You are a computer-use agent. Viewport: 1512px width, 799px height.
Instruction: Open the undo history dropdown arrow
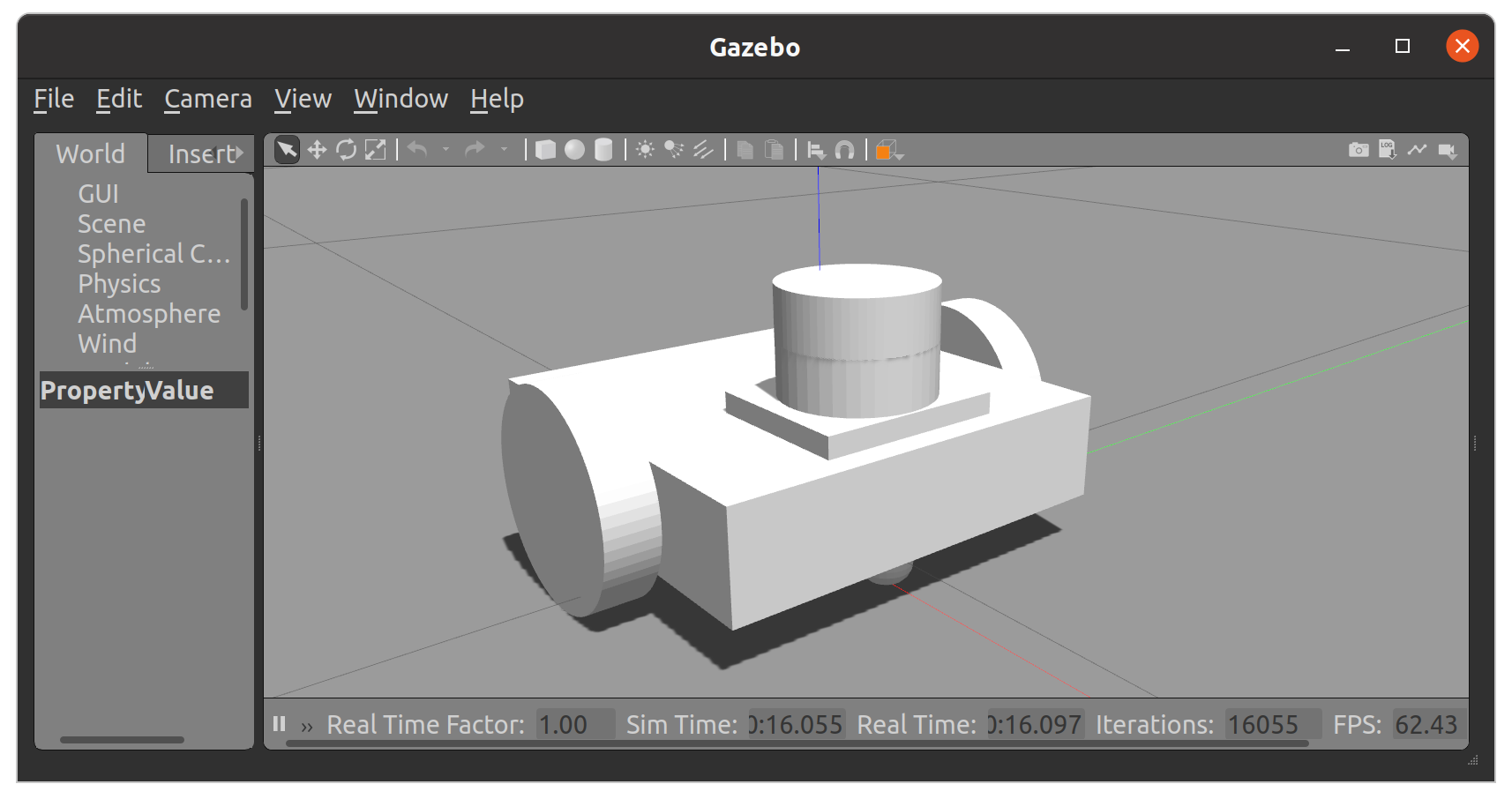tap(445, 150)
